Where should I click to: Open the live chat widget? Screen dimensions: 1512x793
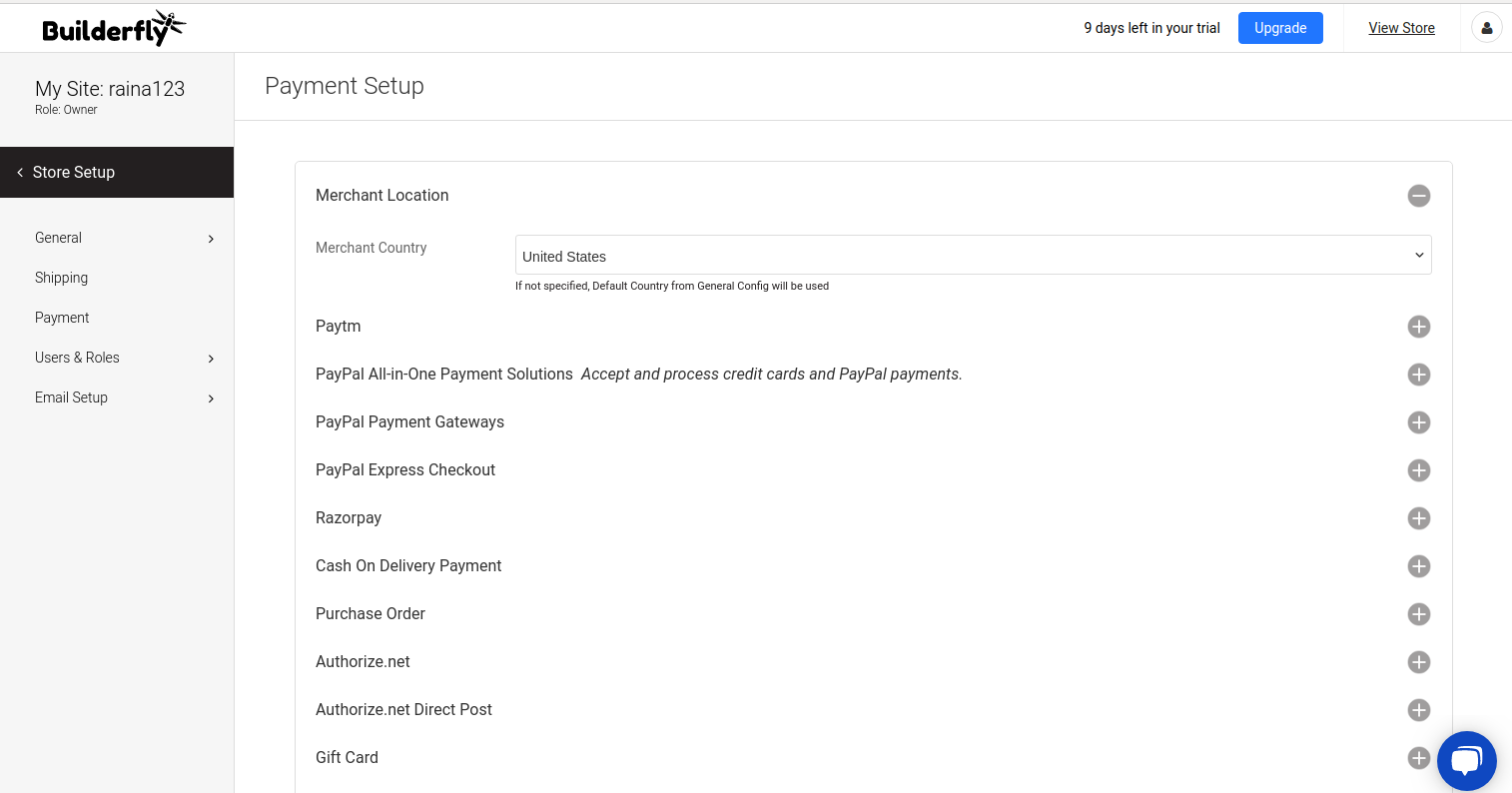click(1466, 761)
